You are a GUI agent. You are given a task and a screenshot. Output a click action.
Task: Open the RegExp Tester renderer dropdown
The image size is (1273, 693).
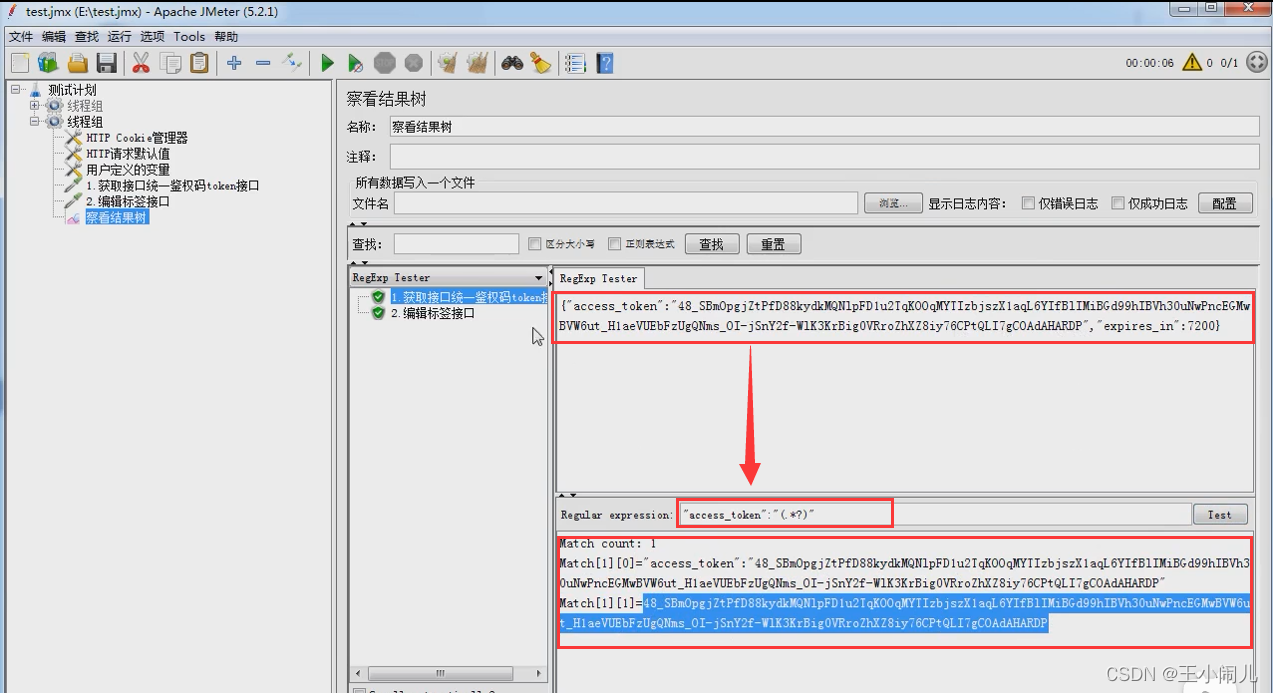pyautogui.click(x=539, y=278)
